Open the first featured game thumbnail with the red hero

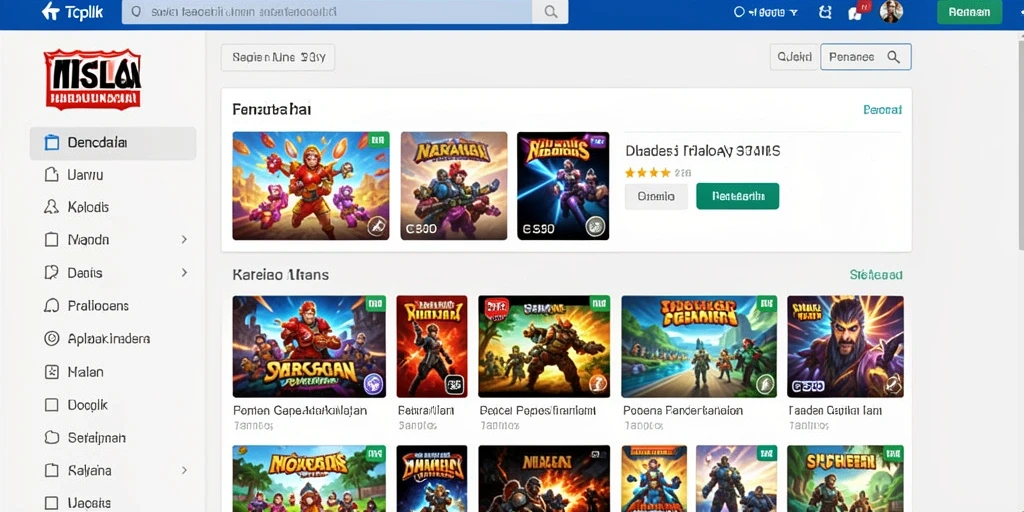tap(311, 186)
